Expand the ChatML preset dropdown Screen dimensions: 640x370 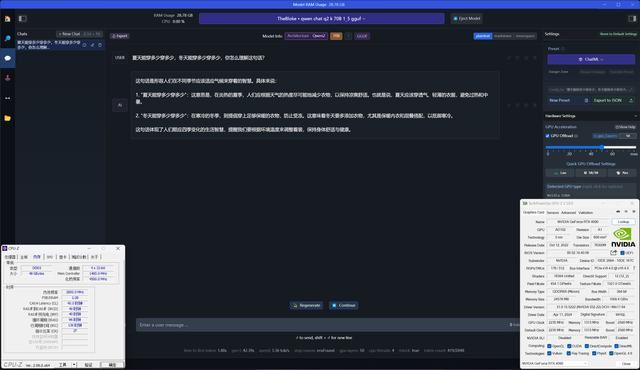(x=591, y=60)
